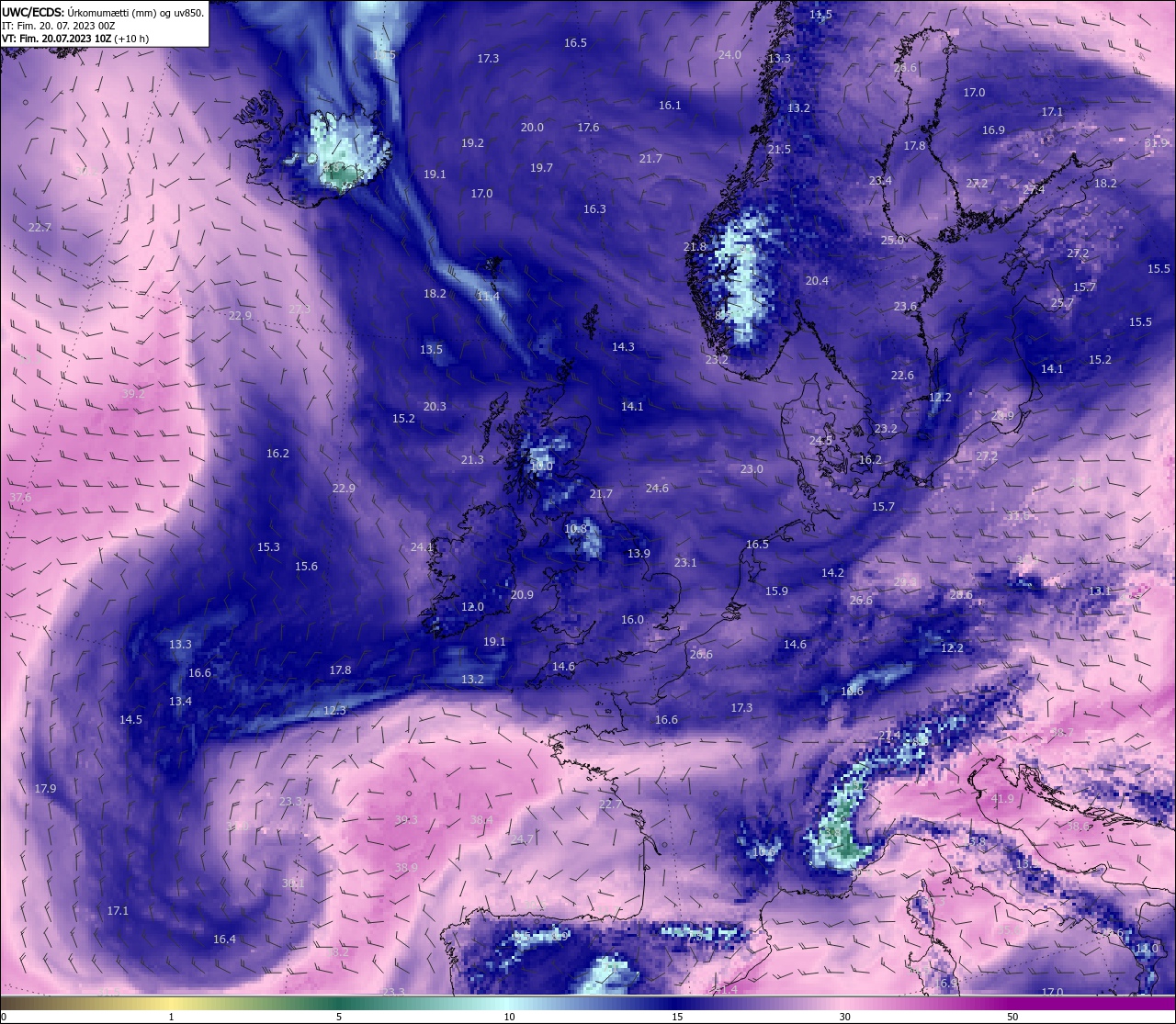The image size is (1176, 1024).
Task: Click the map value 13.4
Action: coord(180,702)
